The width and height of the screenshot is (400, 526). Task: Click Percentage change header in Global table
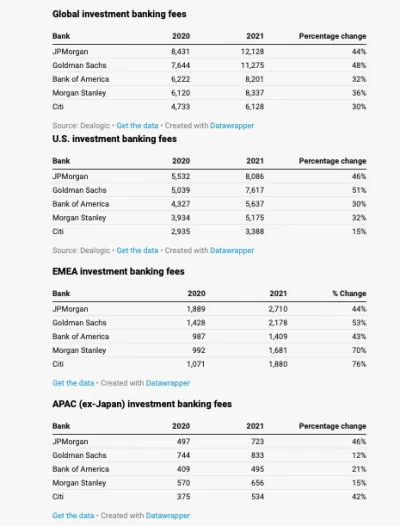(333, 36)
